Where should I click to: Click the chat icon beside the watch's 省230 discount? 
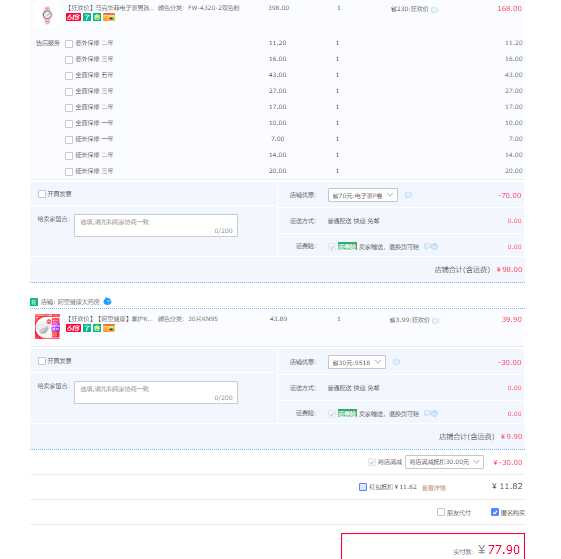coord(435,10)
